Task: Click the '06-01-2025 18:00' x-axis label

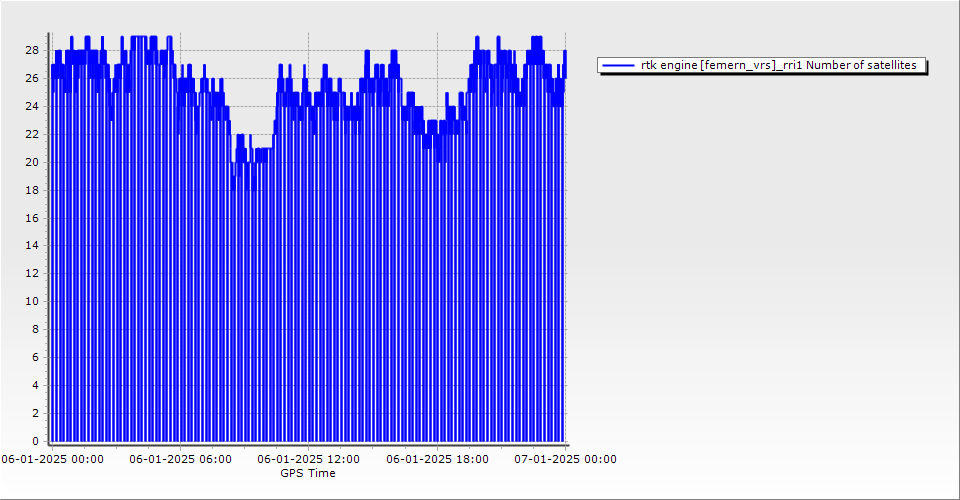Action: click(x=437, y=460)
